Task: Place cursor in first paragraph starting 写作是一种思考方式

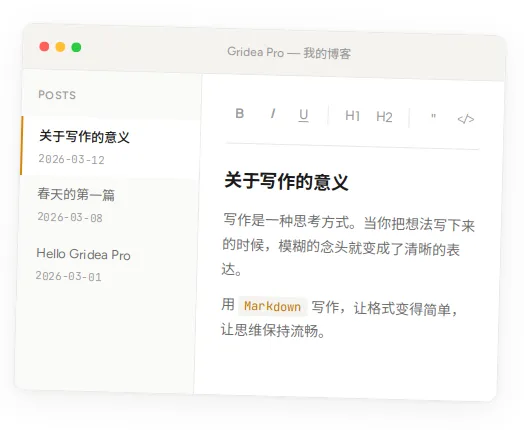Action: pyautogui.click(x=348, y=247)
